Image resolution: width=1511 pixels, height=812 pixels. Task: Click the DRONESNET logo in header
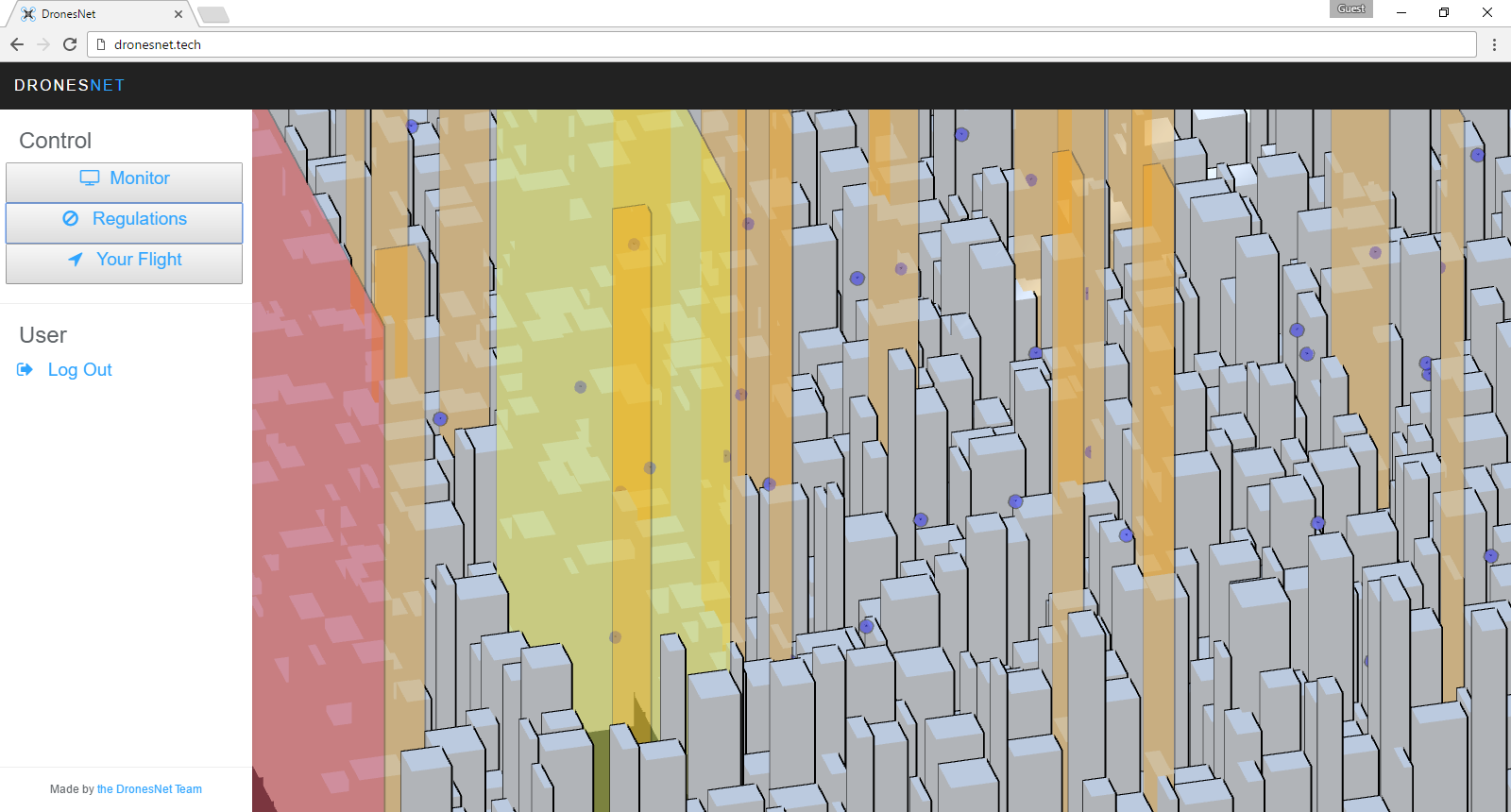point(69,85)
